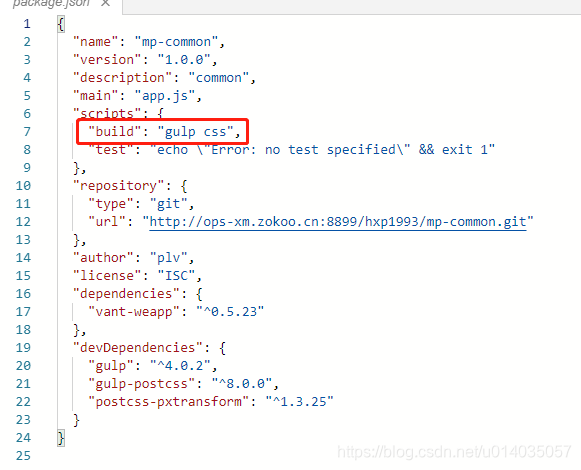The image size is (581, 470).
Task: Click the "common" description value
Action: [x=219, y=78]
